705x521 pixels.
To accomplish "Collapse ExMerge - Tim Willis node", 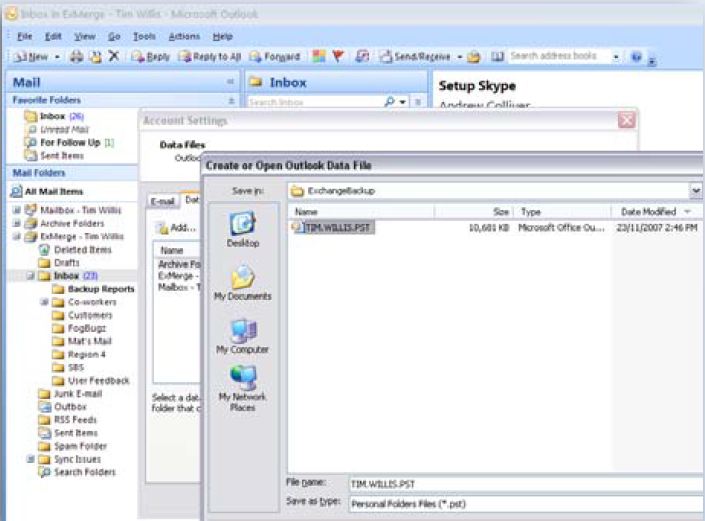I will [x=17, y=236].
